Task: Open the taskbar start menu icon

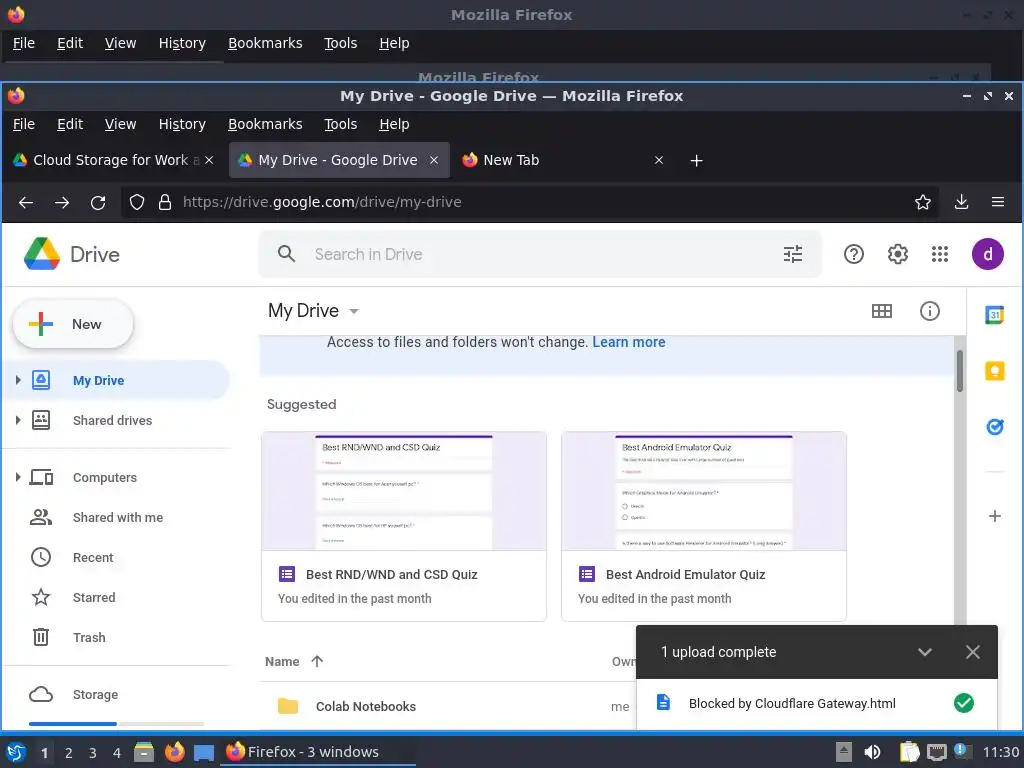Action: 16,752
